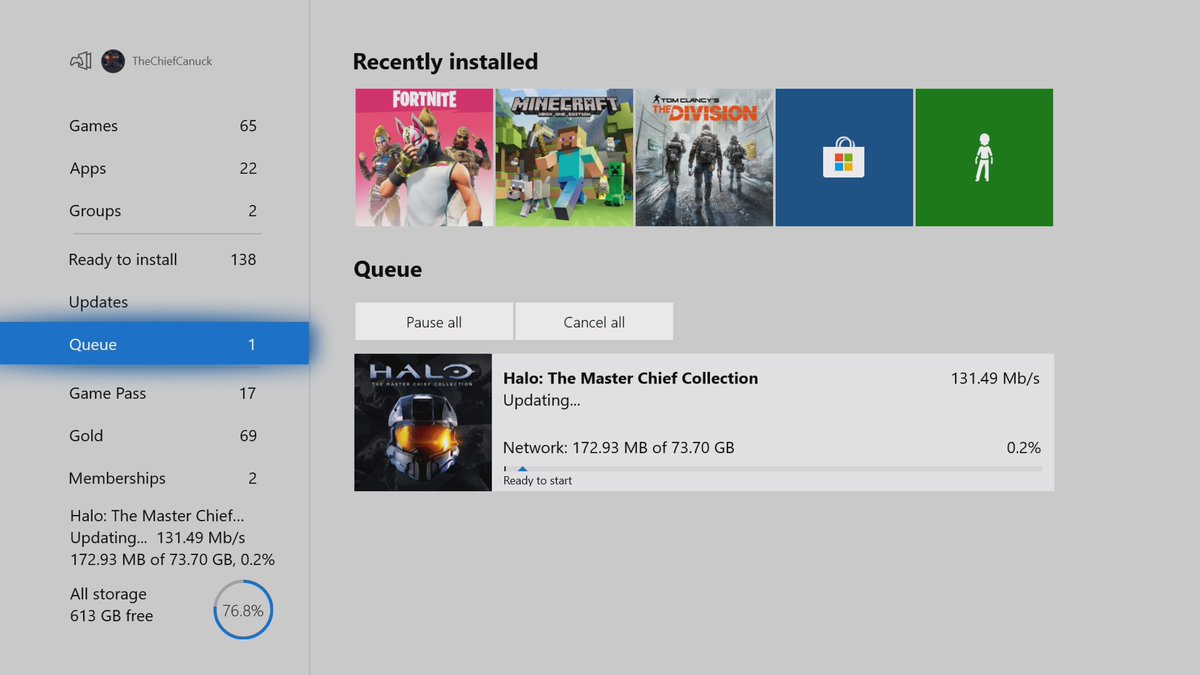Open the green Xbox Avatars tile

984,157
